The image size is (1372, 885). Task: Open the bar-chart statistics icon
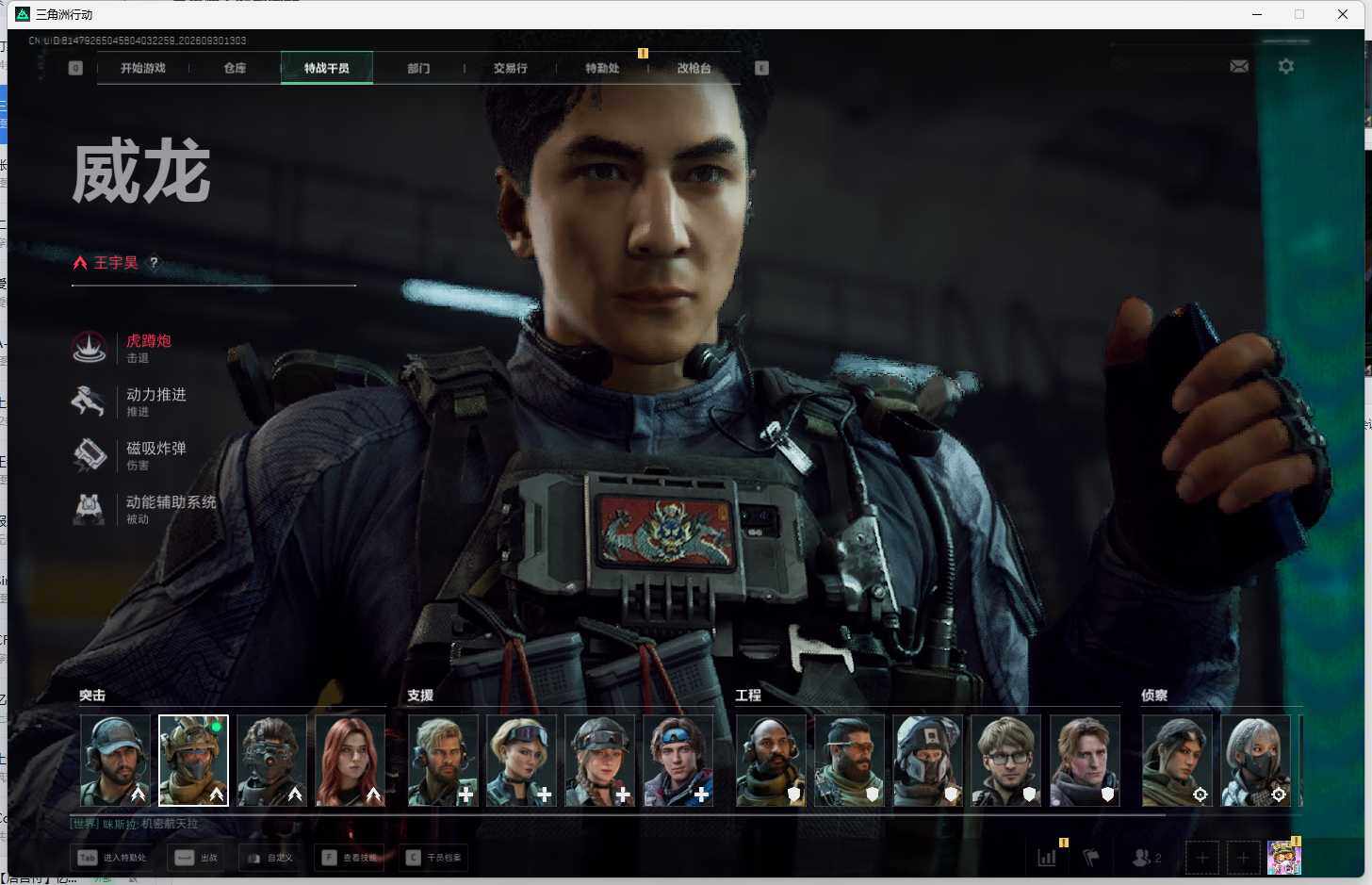[1047, 857]
